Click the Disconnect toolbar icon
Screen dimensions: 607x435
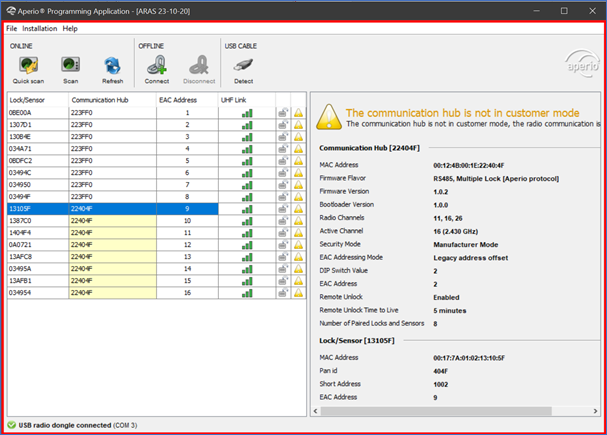coord(199,65)
